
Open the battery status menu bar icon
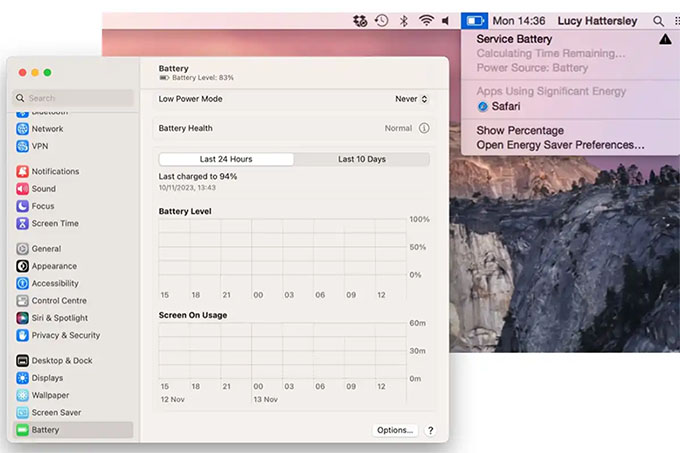[x=474, y=20]
